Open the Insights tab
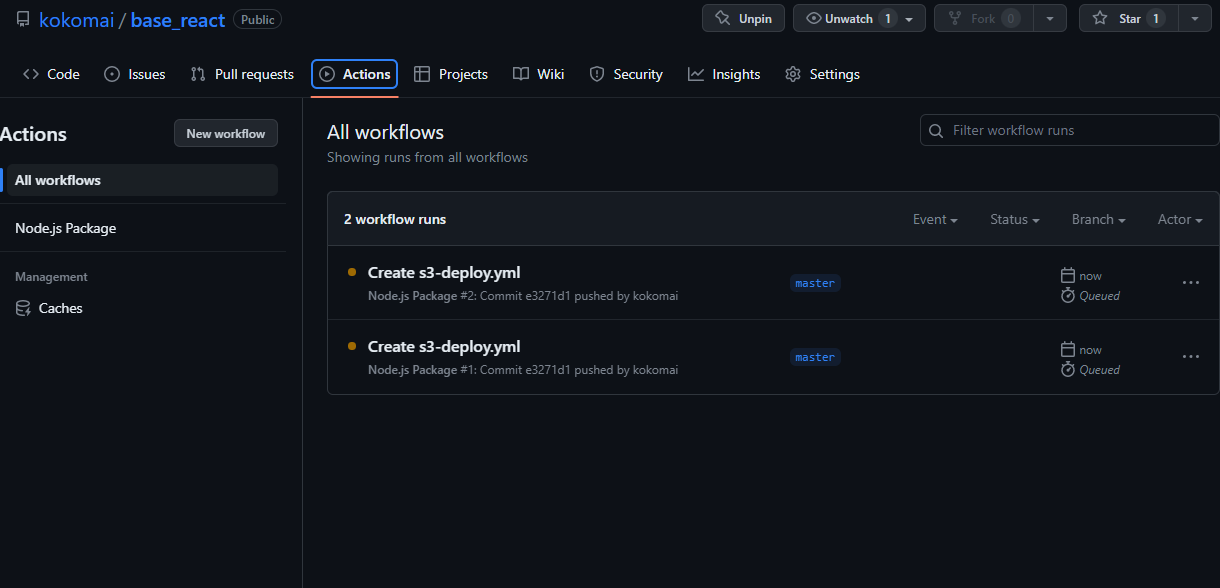Screen dimensions: 1220x588 tap(724, 74)
